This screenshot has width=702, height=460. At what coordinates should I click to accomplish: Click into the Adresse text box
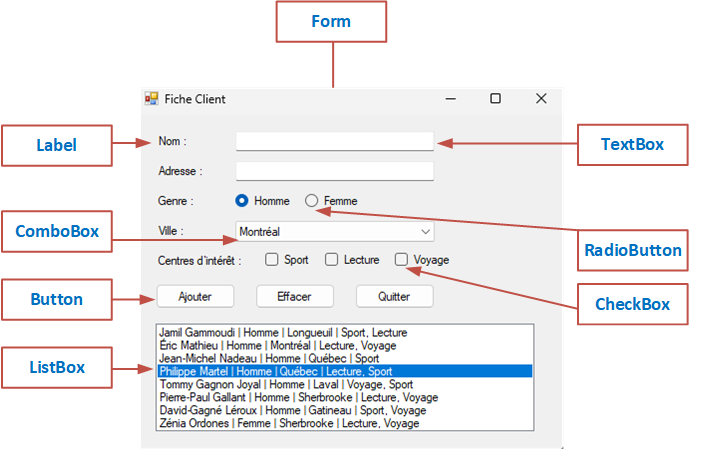point(334,171)
